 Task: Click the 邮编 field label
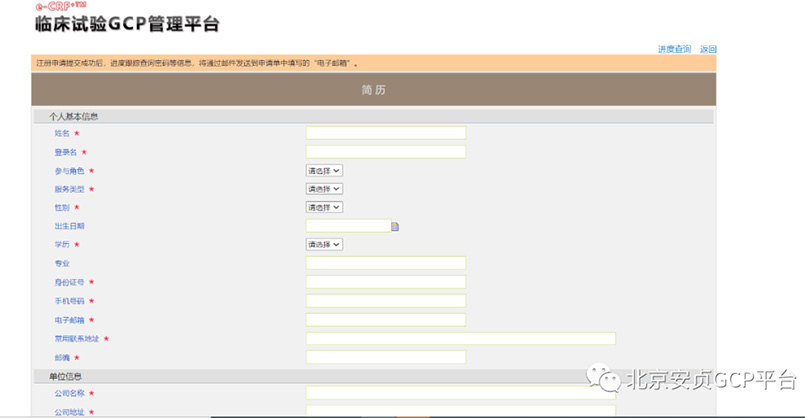click(62, 357)
